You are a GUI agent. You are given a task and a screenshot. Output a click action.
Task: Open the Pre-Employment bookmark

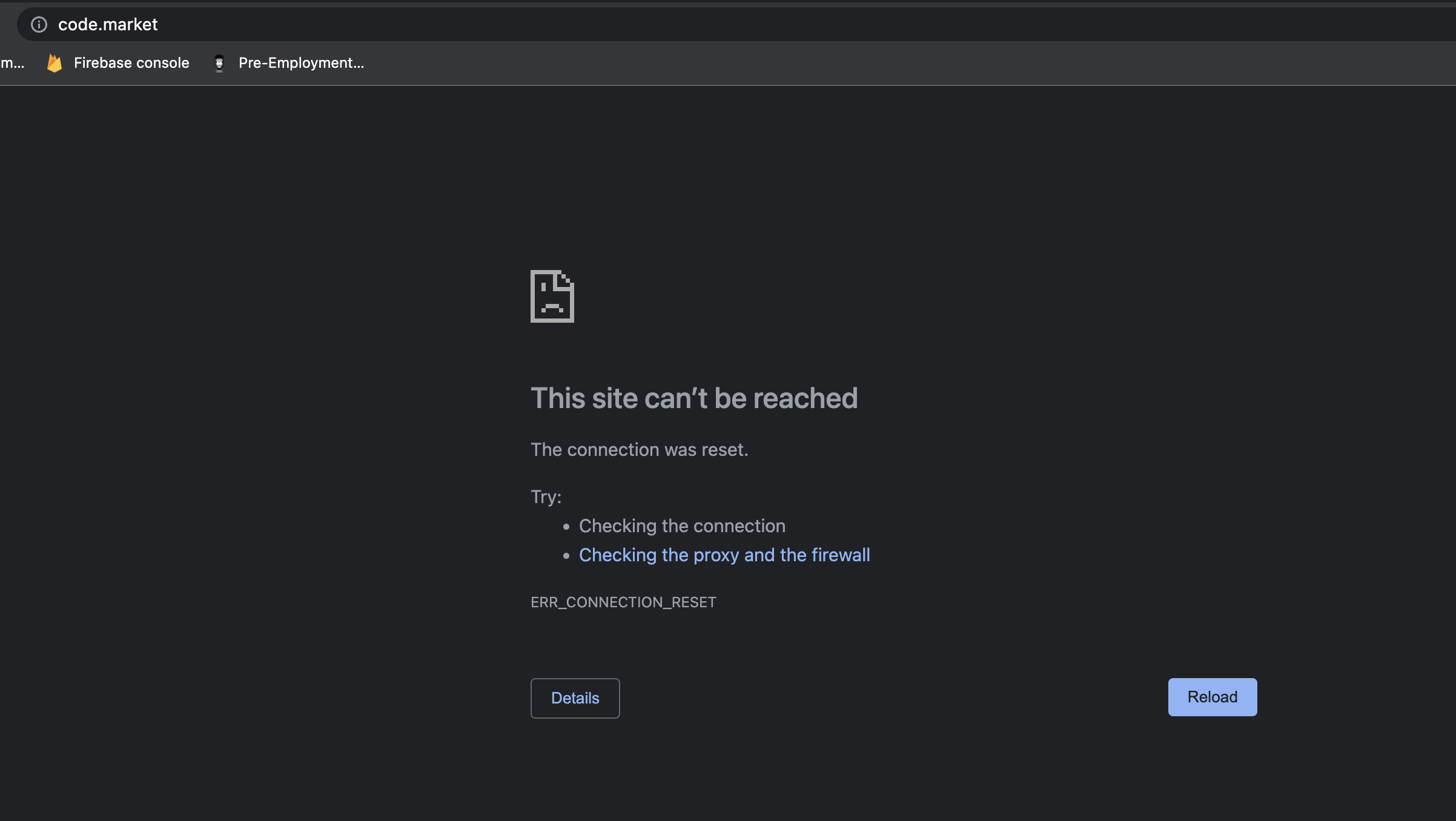[x=301, y=63]
